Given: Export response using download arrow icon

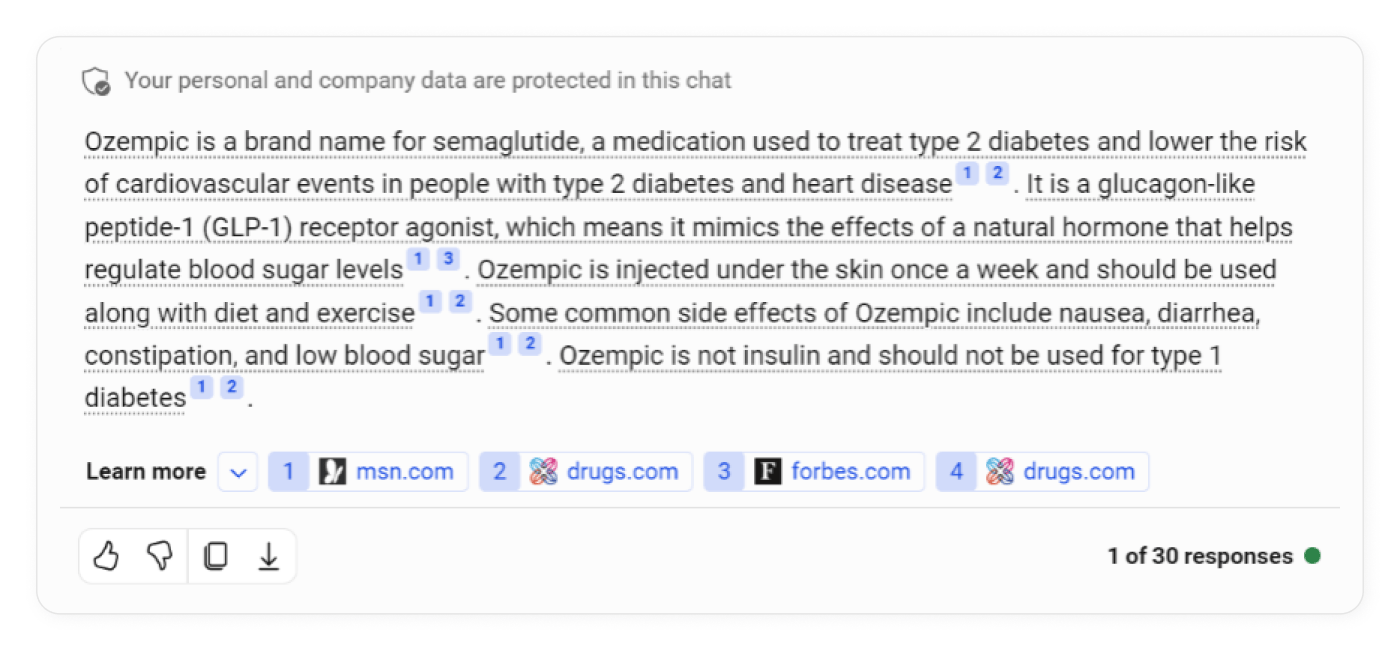Looking at the screenshot, I should click(x=268, y=556).
